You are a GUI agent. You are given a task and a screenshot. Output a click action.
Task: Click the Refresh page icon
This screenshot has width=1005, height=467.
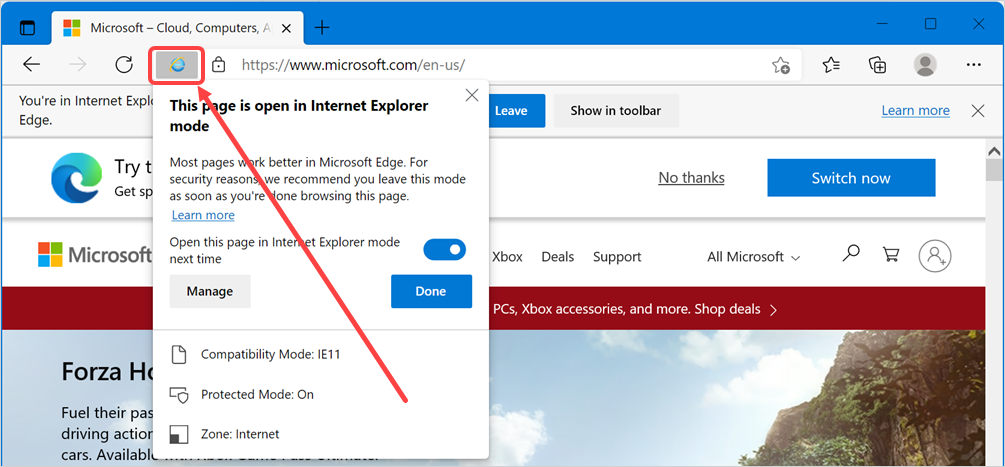[x=124, y=65]
